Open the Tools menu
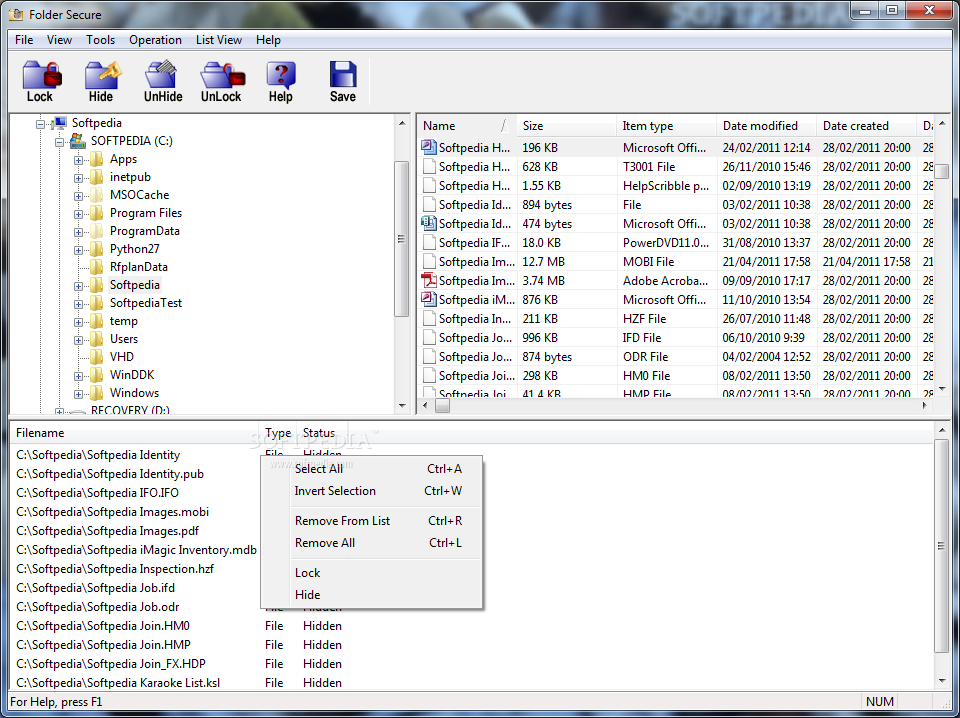This screenshot has height=718, width=960. (x=100, y=40)
